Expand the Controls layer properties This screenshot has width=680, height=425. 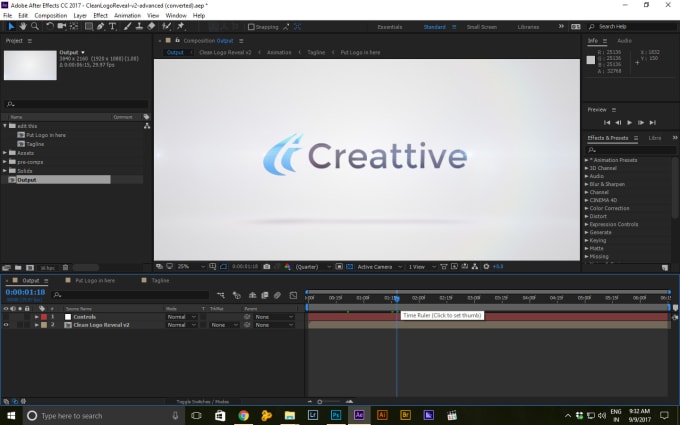(x=37, y=317)
